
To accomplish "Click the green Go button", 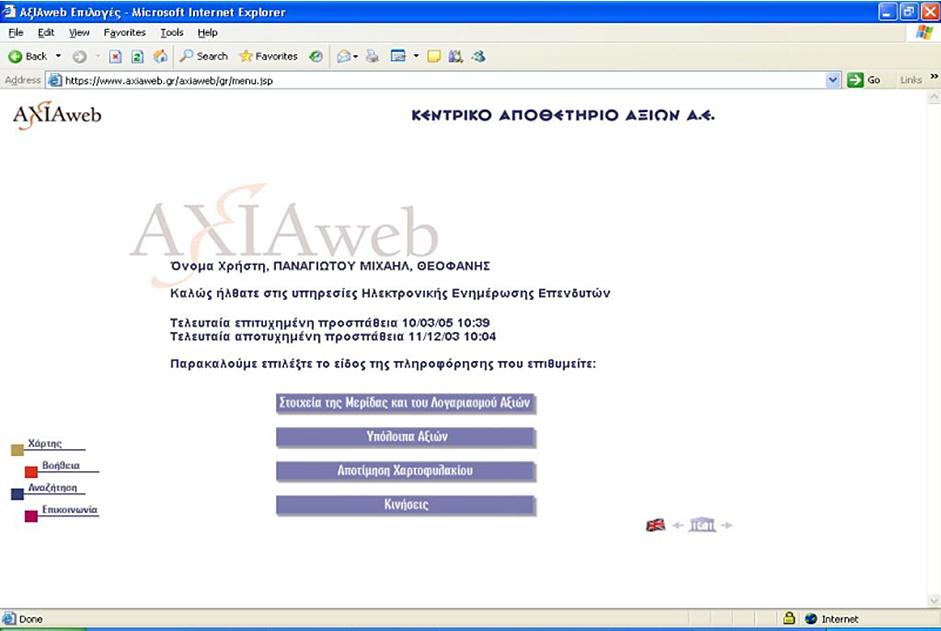I will click(x=864, y=80).
